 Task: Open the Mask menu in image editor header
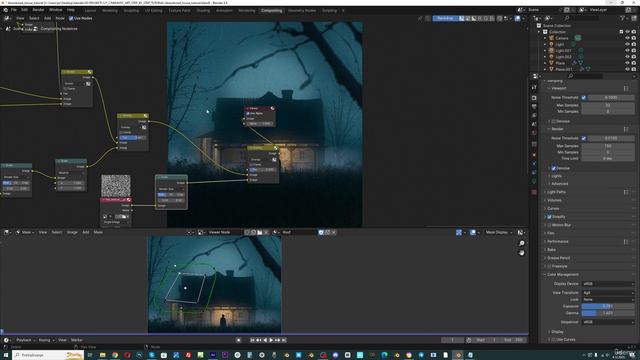pos(98,232)
